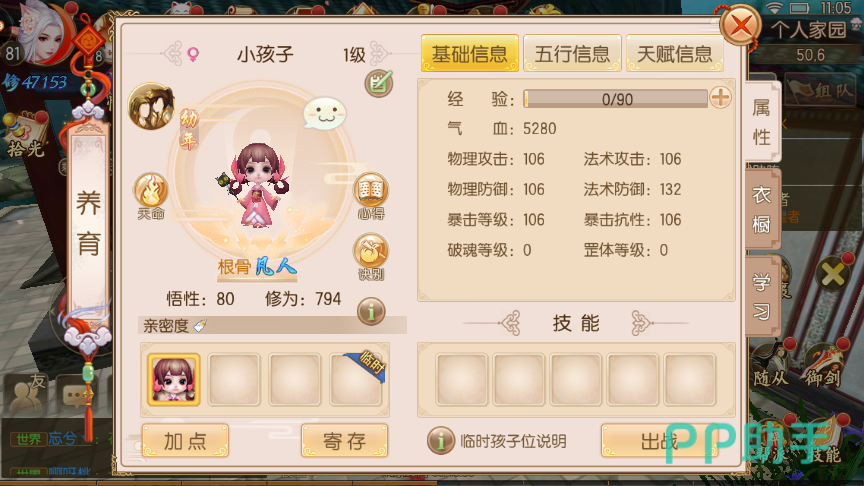The image size is (864, 486).
Task: Open the 衣橱 side tab
Action: pyautogui.click(x=763, y=209)
